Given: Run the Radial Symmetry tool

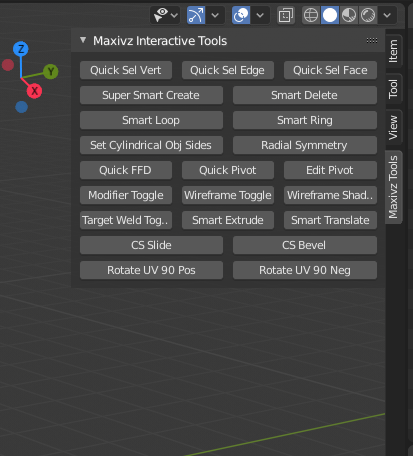Looking at the screenshot, I should 305,145.
